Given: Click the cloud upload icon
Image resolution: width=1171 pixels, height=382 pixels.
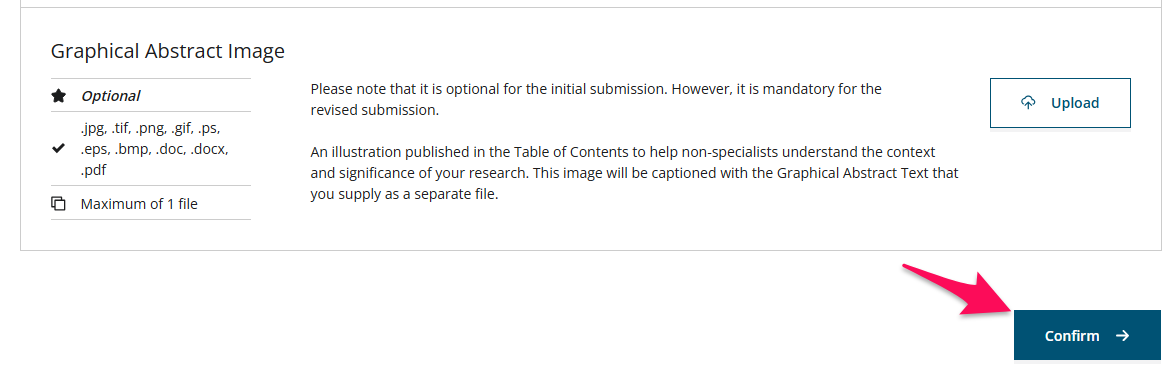Looking at the screenshot, I should click(1028, 103).
